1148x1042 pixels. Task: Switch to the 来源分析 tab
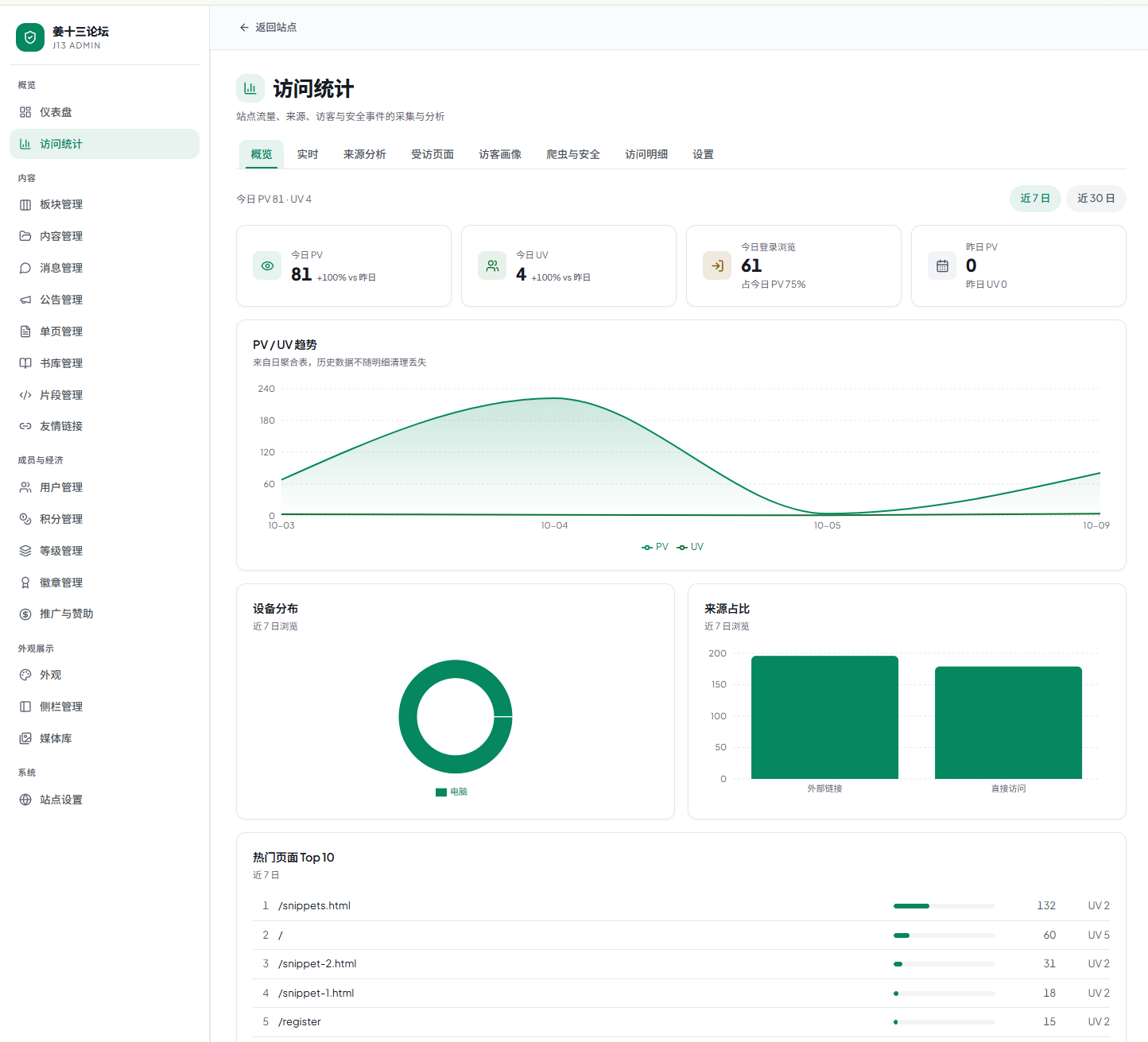coord(365,154)
